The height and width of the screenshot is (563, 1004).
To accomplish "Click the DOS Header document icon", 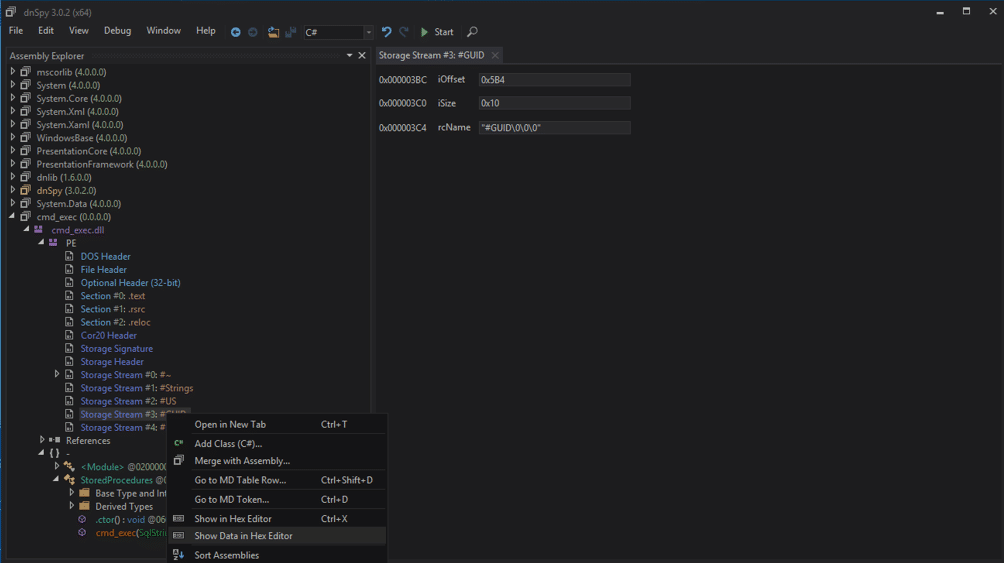I will (x=69, y=256).
